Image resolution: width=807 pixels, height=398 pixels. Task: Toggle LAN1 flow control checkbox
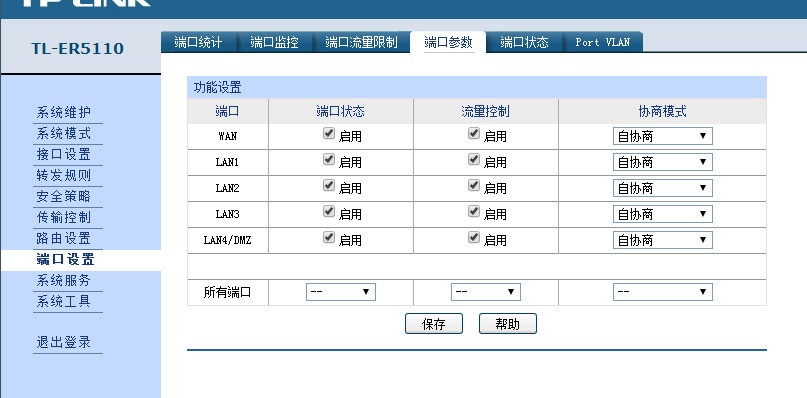pos(474,160)
